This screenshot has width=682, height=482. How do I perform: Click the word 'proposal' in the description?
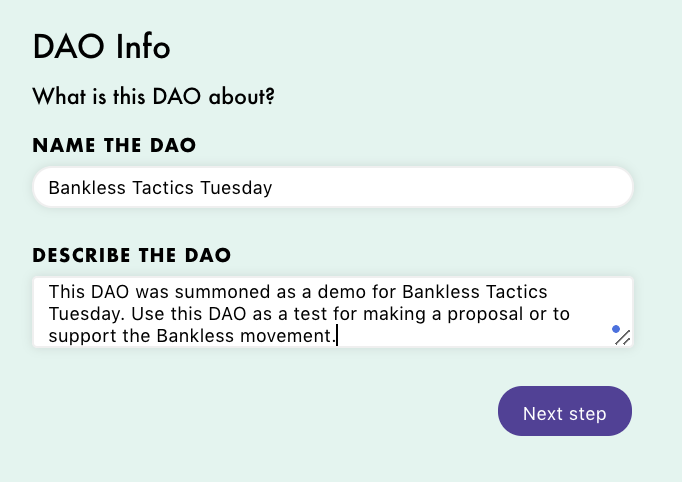point(485,314)
